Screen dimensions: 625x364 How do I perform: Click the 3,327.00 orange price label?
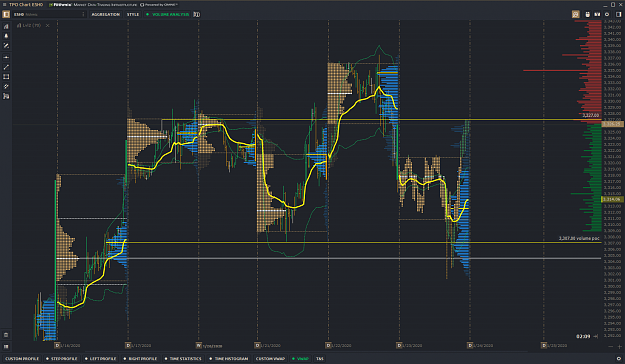[591, 115]
